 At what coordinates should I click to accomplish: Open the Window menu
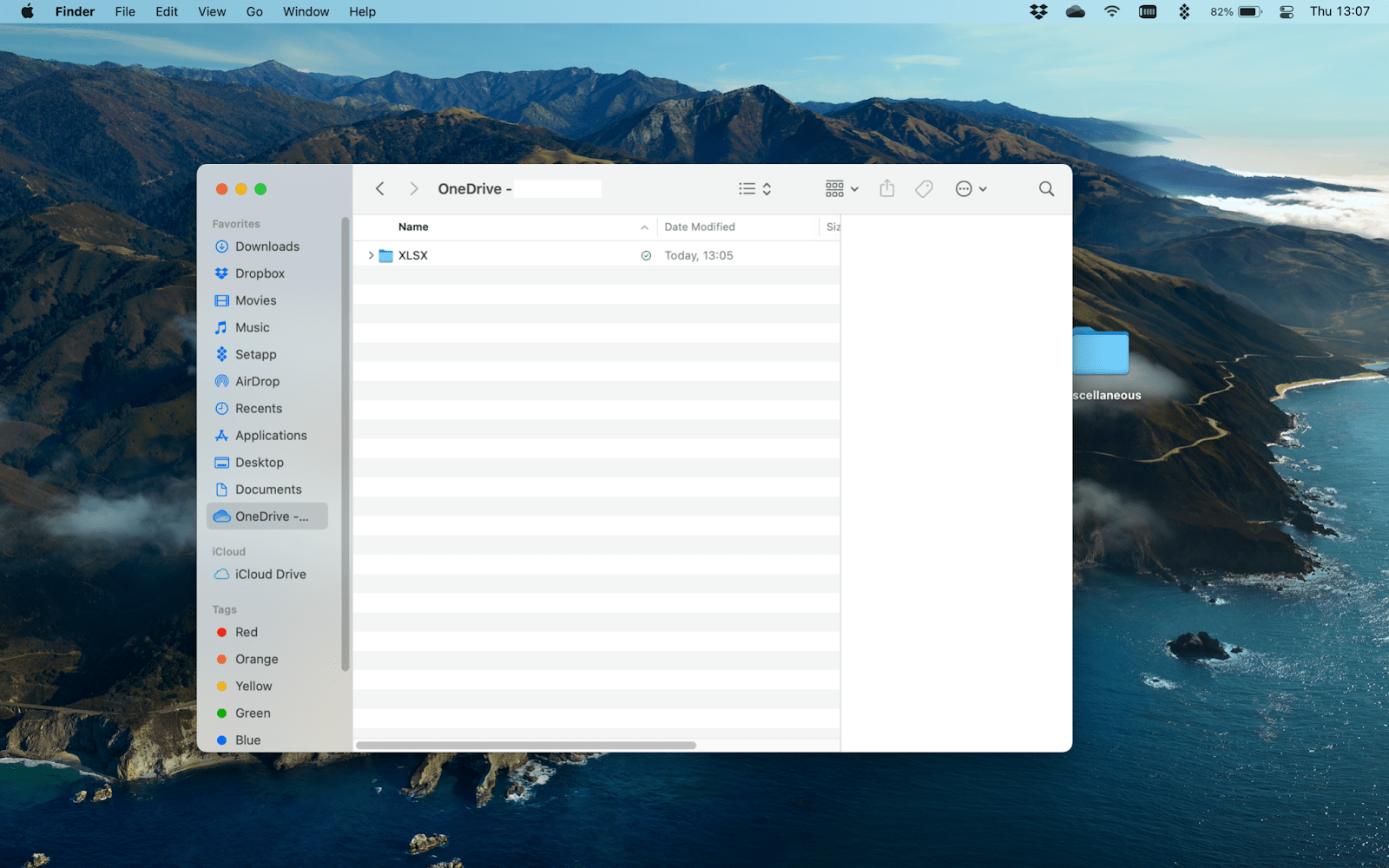tap(306, 11)
